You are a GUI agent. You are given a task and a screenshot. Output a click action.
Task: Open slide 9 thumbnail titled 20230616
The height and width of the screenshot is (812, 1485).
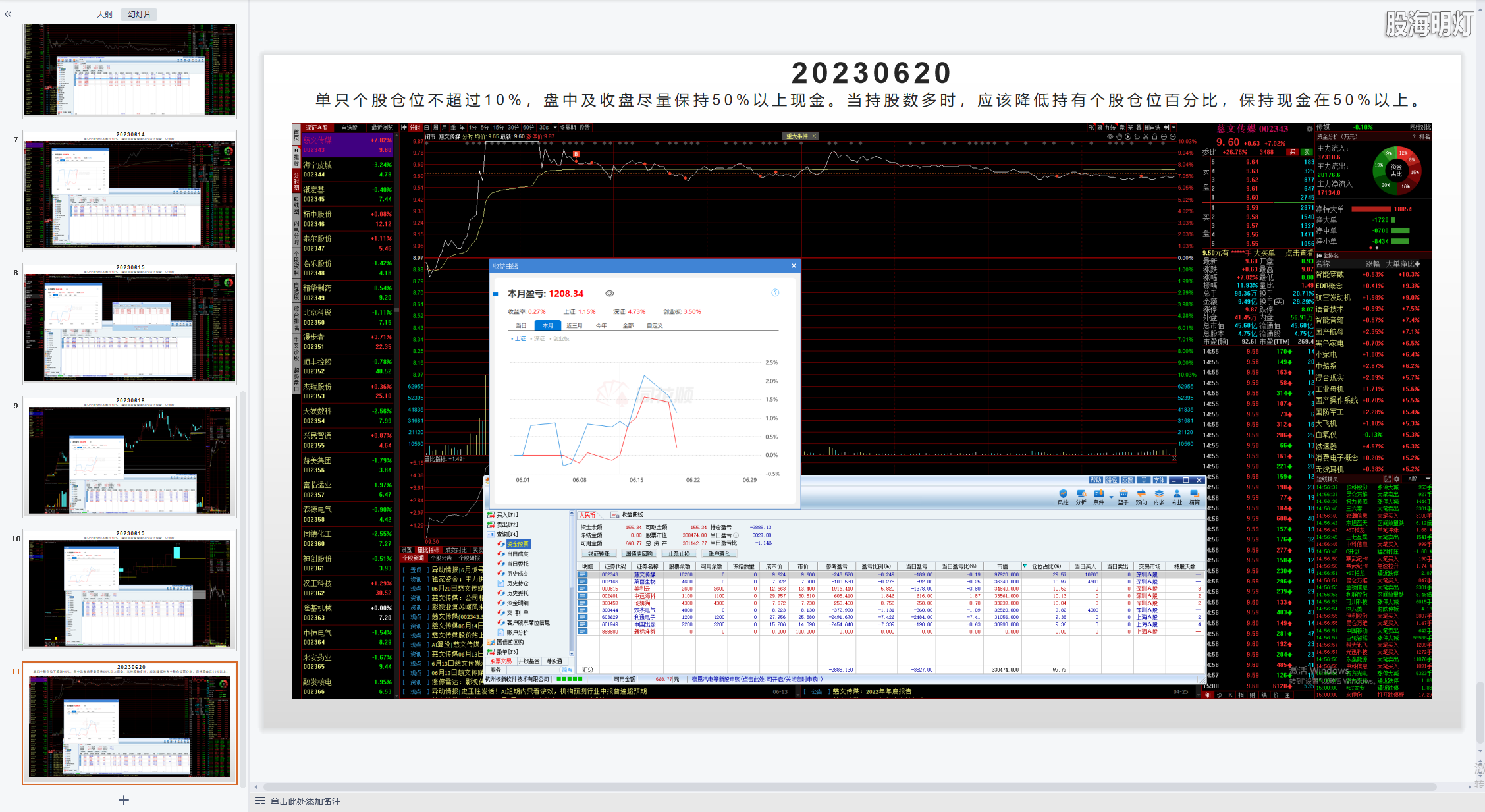click(130, 457)
